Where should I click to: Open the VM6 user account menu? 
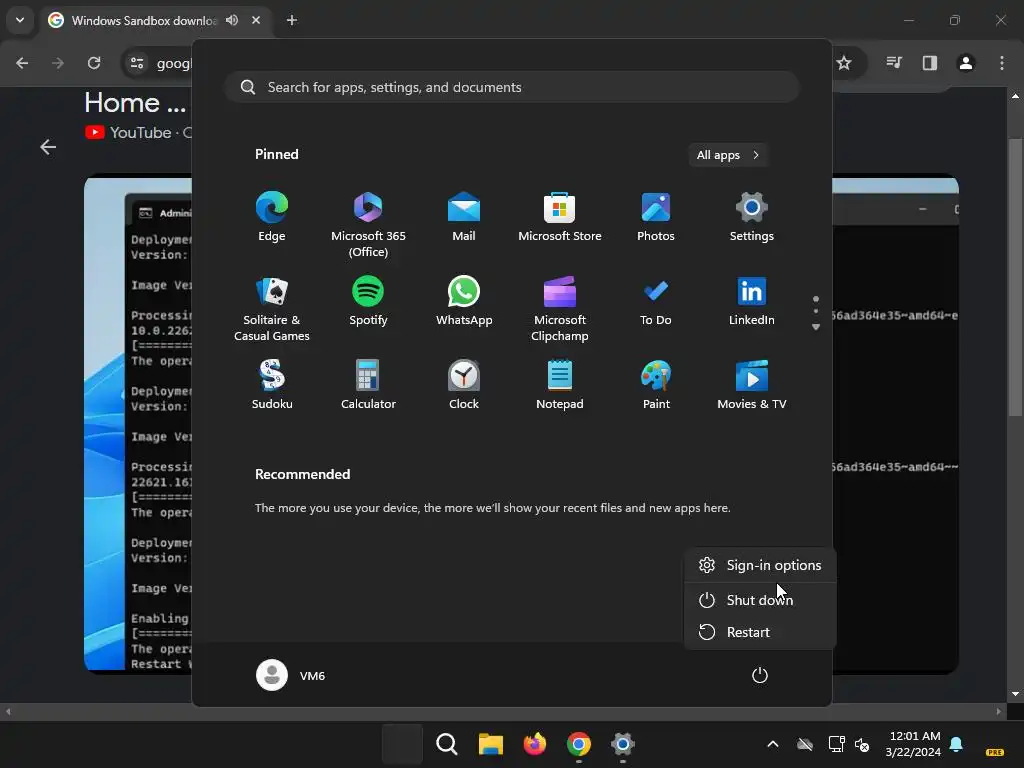pos(291,675)
